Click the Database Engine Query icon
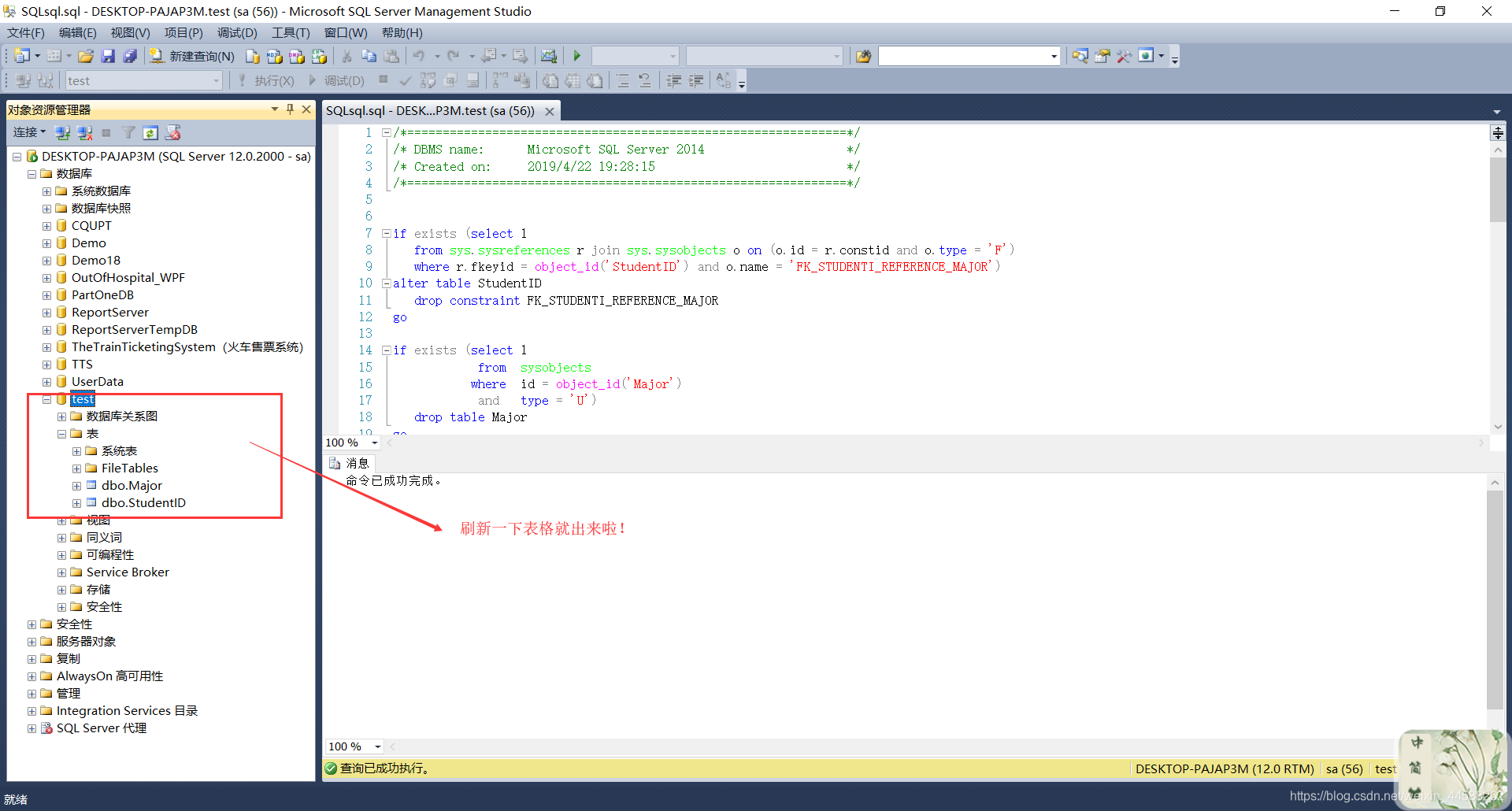1512x811 pixels. (253, 56)
